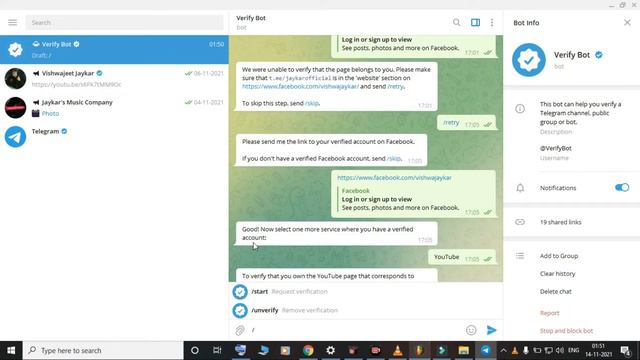
Task: Click the Verify Bot chat avatar
Action: click(x=16, y=49)
